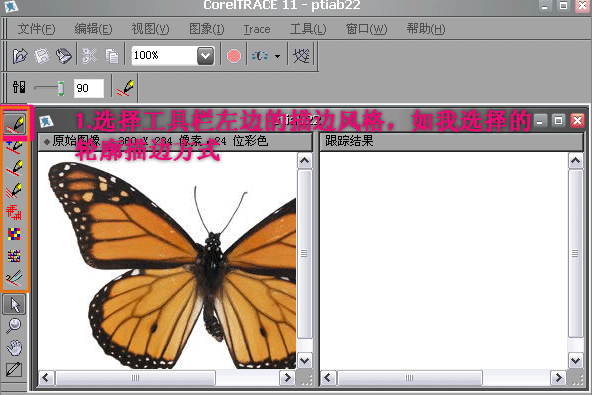This screenshot has width=592, height=395.
Task: Click the 跟踪结果 pane header
Action: (452, 141)
